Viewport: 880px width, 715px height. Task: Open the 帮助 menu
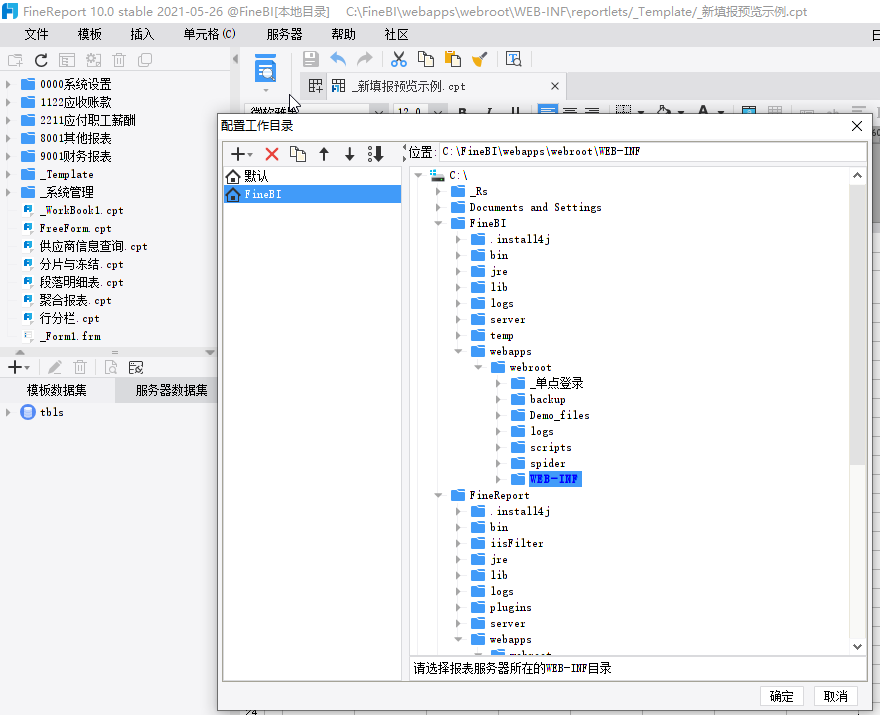pyautogui.click(x=343, y=34)
